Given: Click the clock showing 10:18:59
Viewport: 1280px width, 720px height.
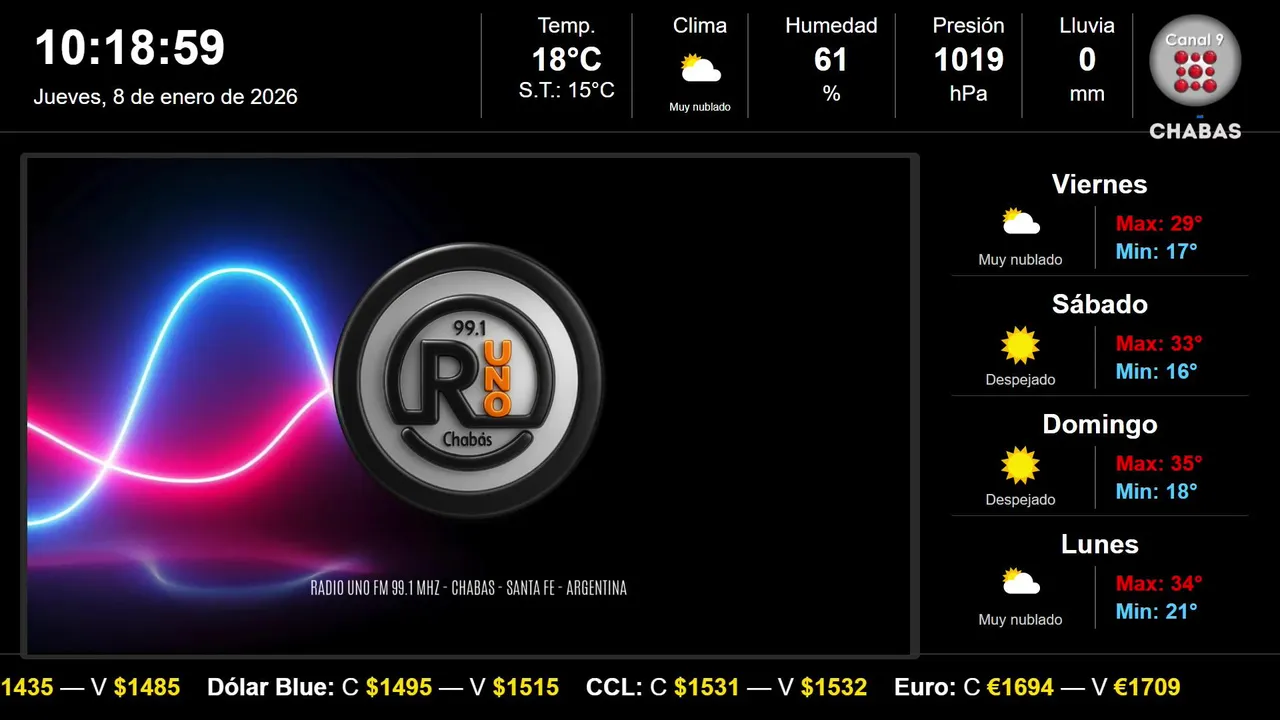Looking at the screenshot, I should pos(130,48).
